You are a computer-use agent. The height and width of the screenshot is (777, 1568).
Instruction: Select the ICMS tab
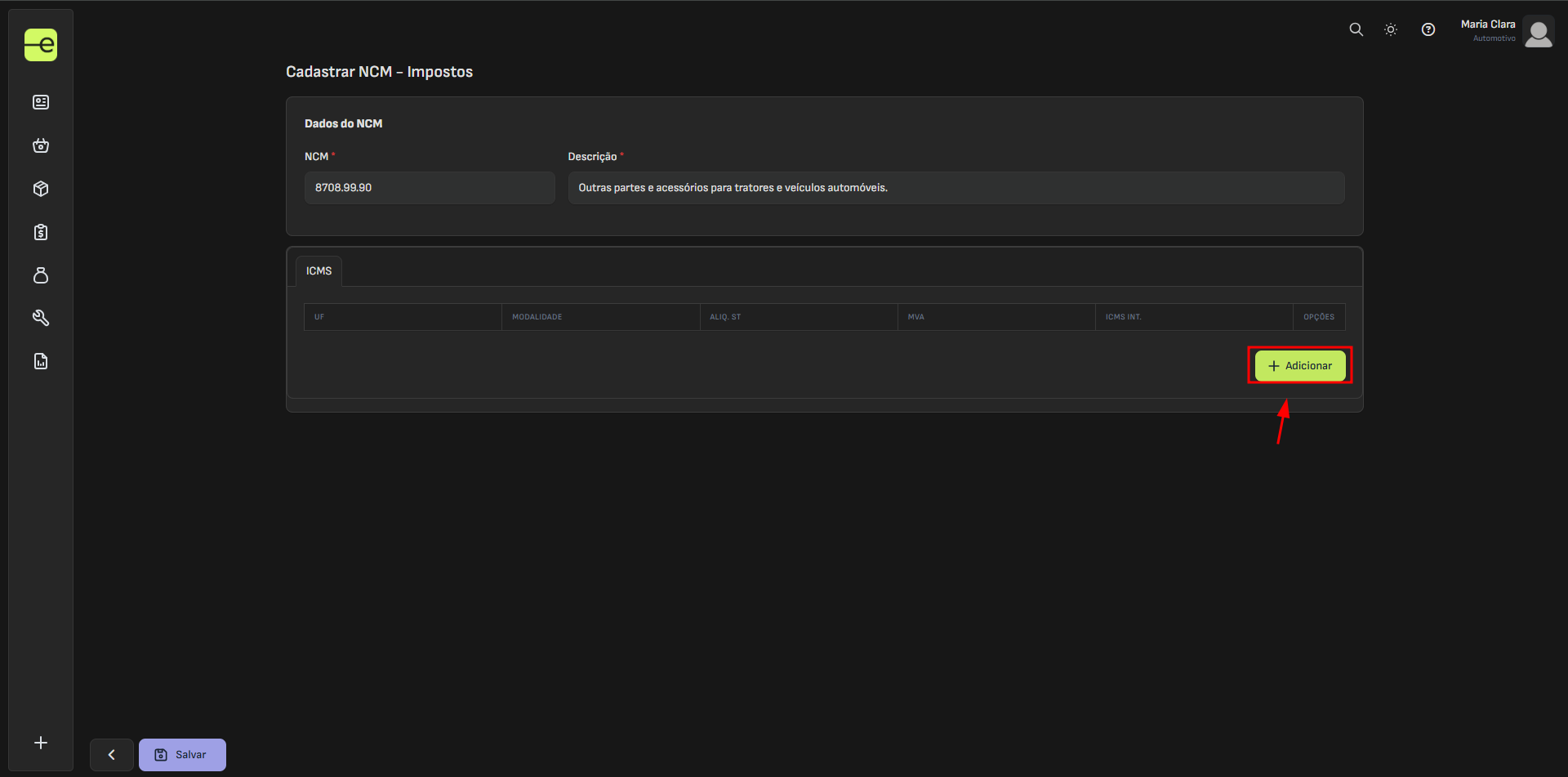318,271
